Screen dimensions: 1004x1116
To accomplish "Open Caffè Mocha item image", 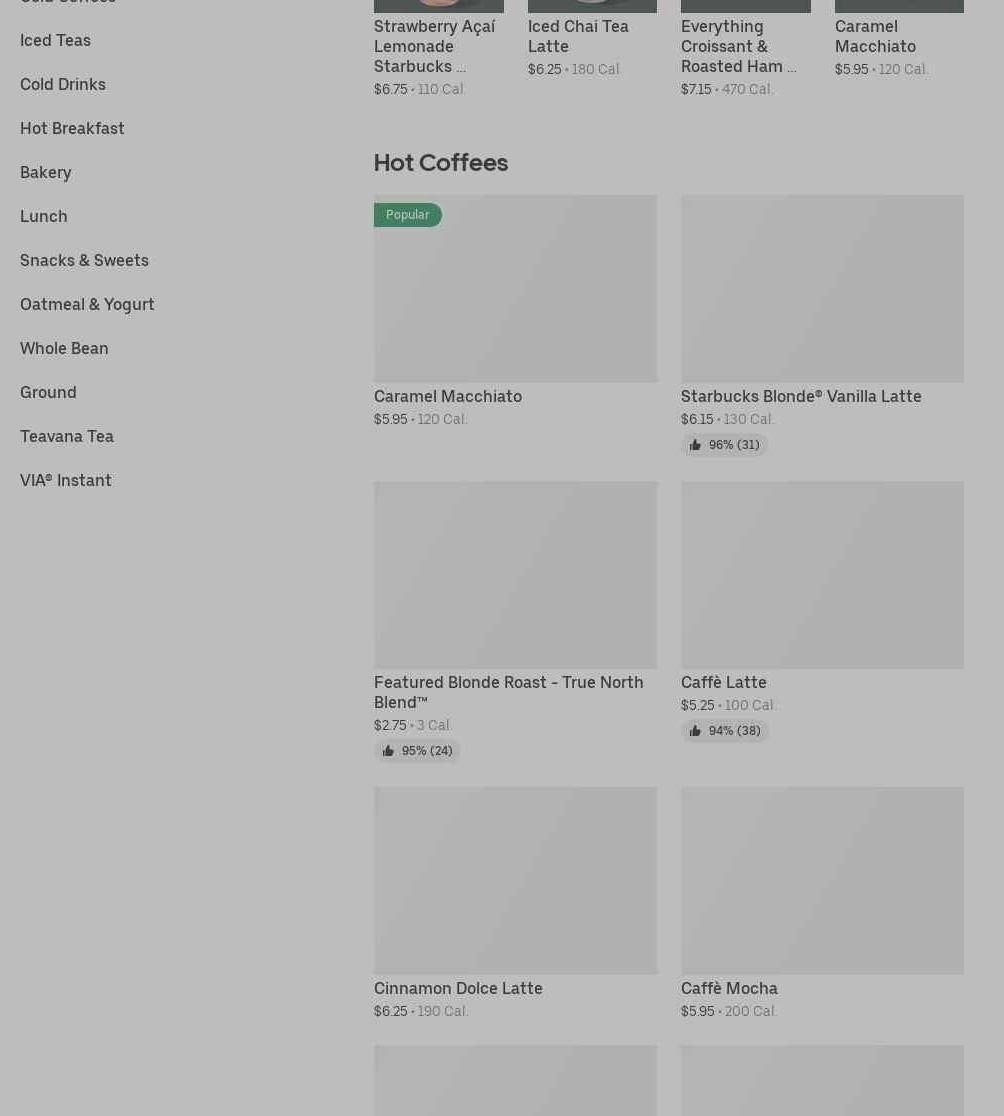I will (x=822, y=880).
